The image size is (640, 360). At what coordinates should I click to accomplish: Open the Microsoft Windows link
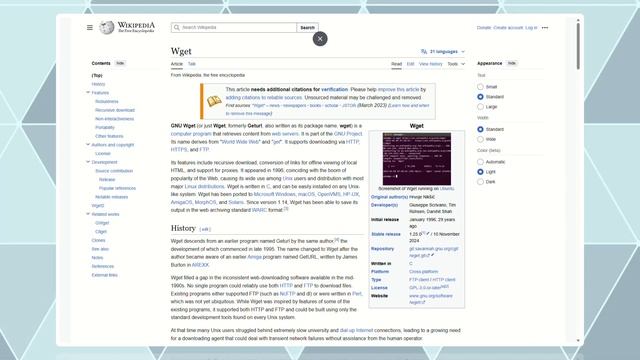274,194
